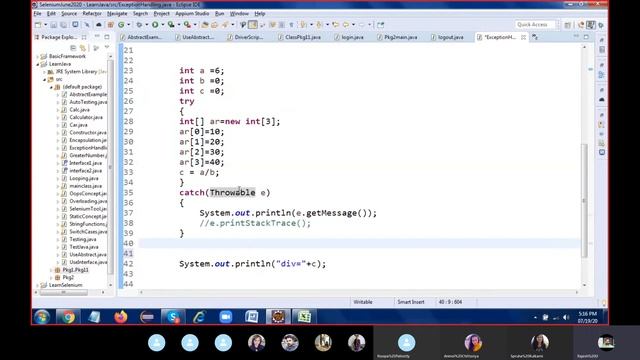Viewport: 640px width, 360px height.
Task: Click the Smart Insert status bar entry
Action: coord(411,302)
